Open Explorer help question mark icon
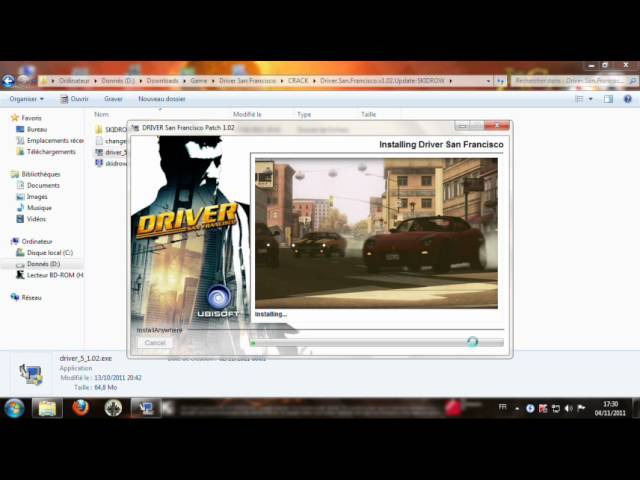This screenshot has height=480, width=640. [x=628, y=99]
